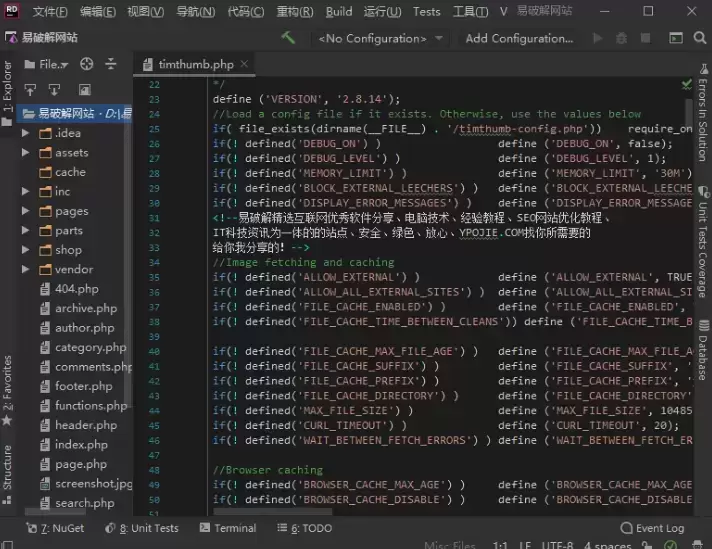Click the downward arrow icon below File

(54, 90)
